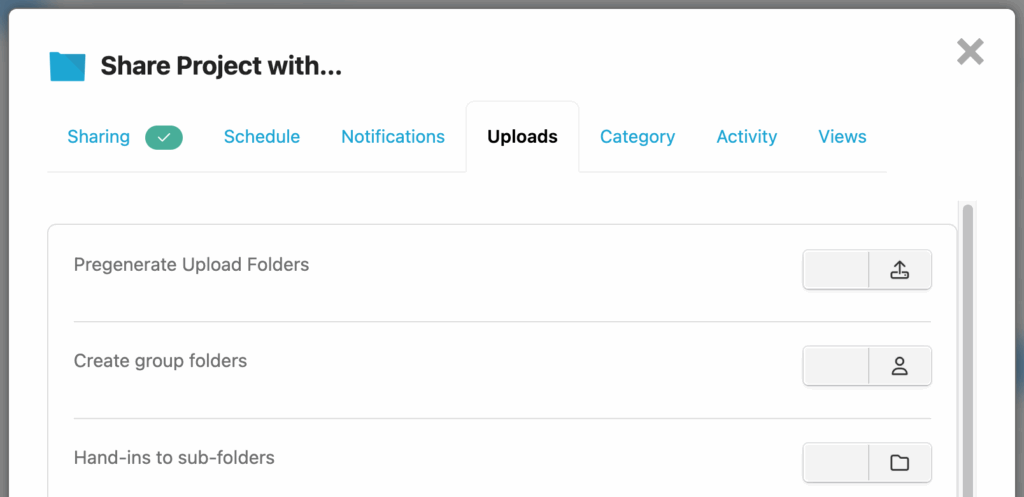Screen dimensions: 1024x497
Task: Enable the Pregenerate Upload Folders switch
Action: coord(836,270)
